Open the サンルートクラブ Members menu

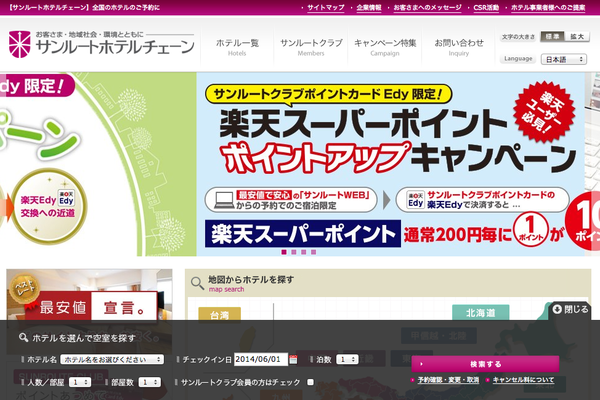311,47
